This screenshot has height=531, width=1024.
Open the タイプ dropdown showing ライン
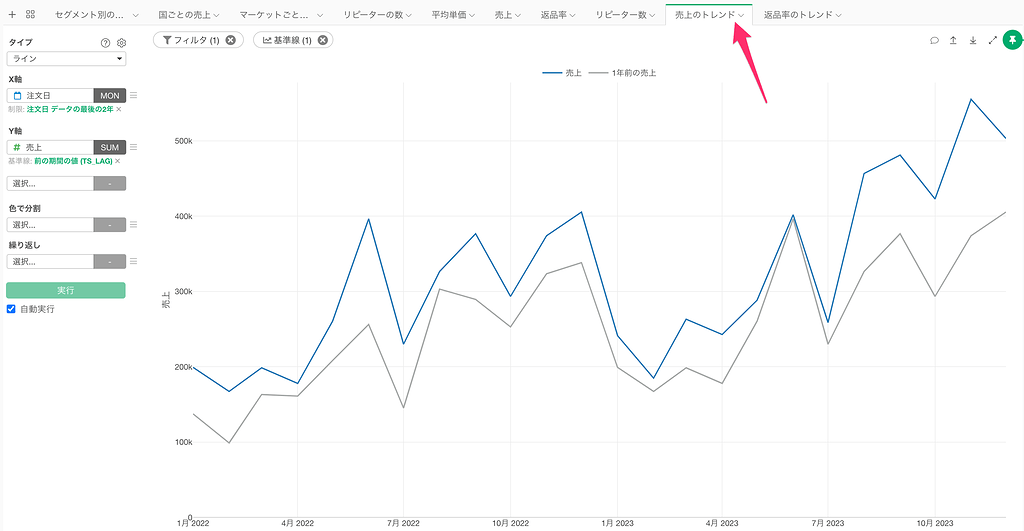pyautogui.click(x=66, y=59)
